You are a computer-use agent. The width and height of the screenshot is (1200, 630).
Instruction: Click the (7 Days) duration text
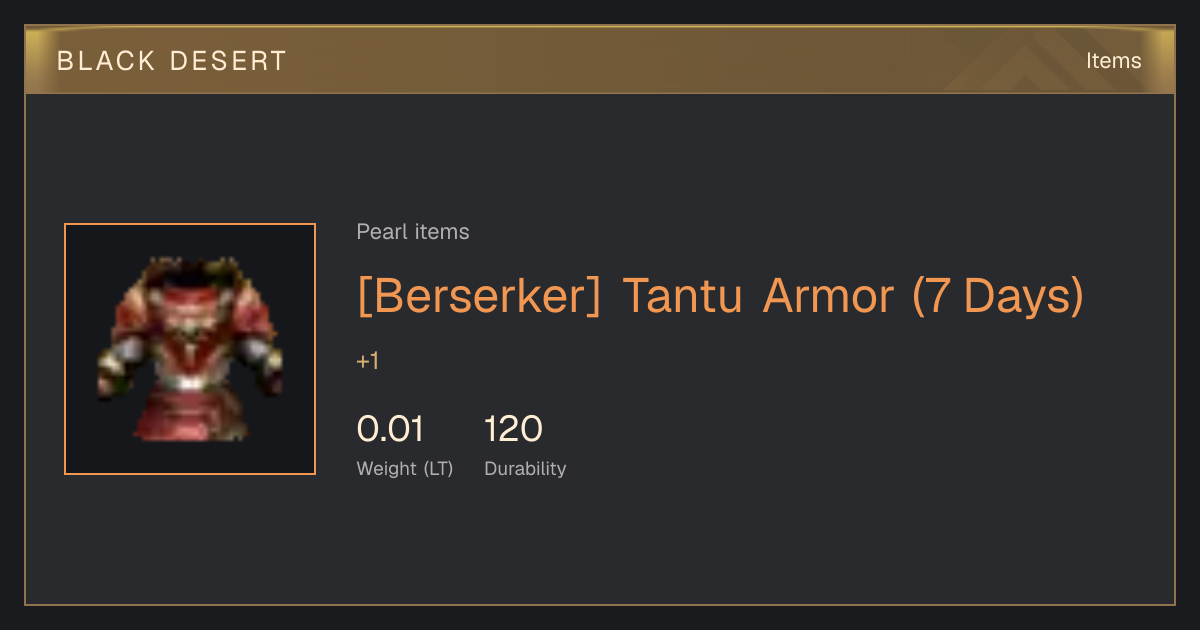coord(998,297)
